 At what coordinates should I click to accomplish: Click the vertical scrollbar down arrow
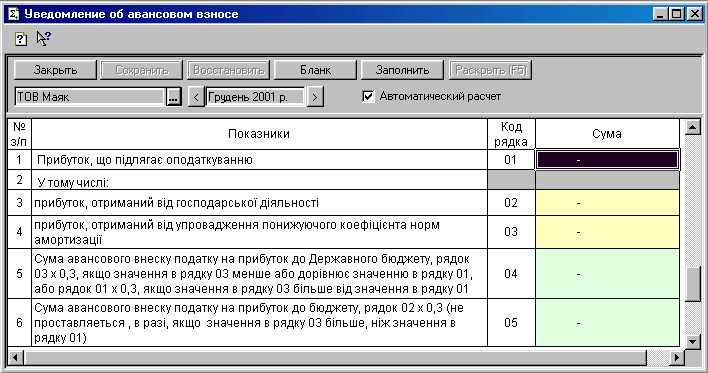(x=693, y=342)
